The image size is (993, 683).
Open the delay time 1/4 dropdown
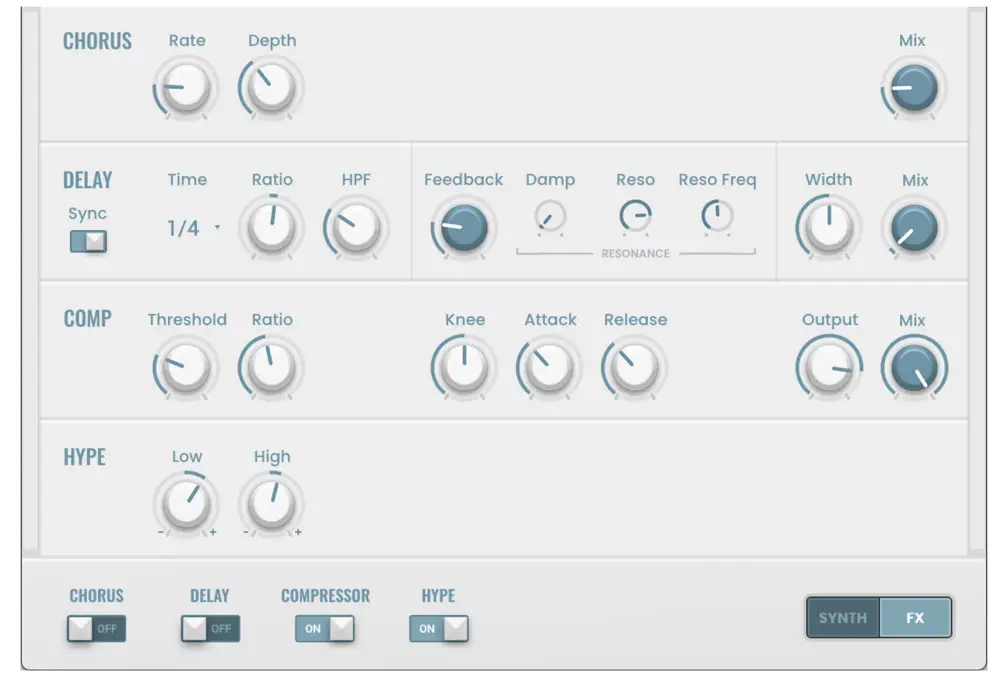coord(188,228)
